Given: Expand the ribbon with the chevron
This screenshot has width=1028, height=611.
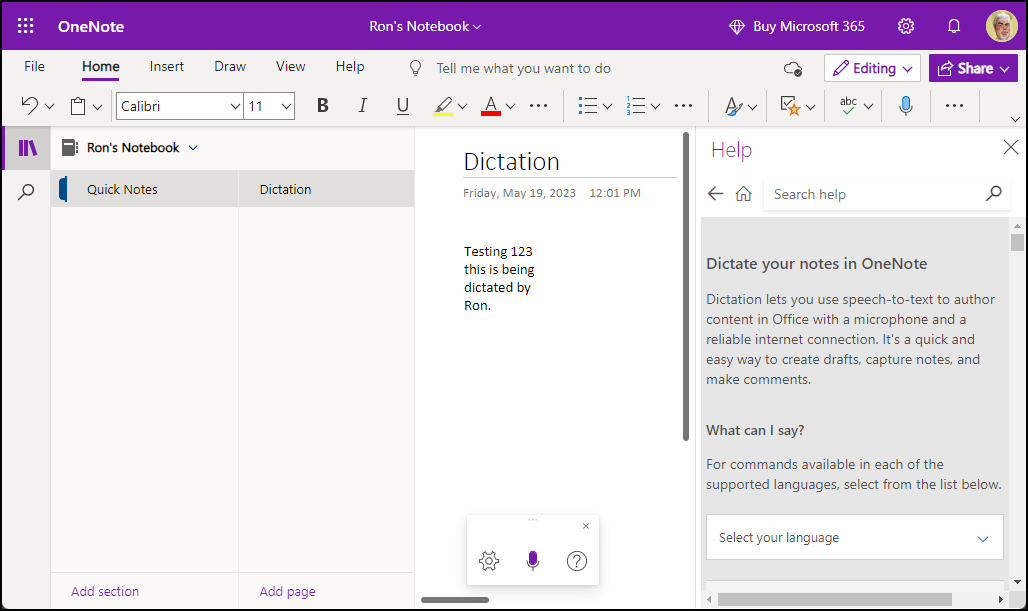Looking at the screenshot, I should 1015,119.
